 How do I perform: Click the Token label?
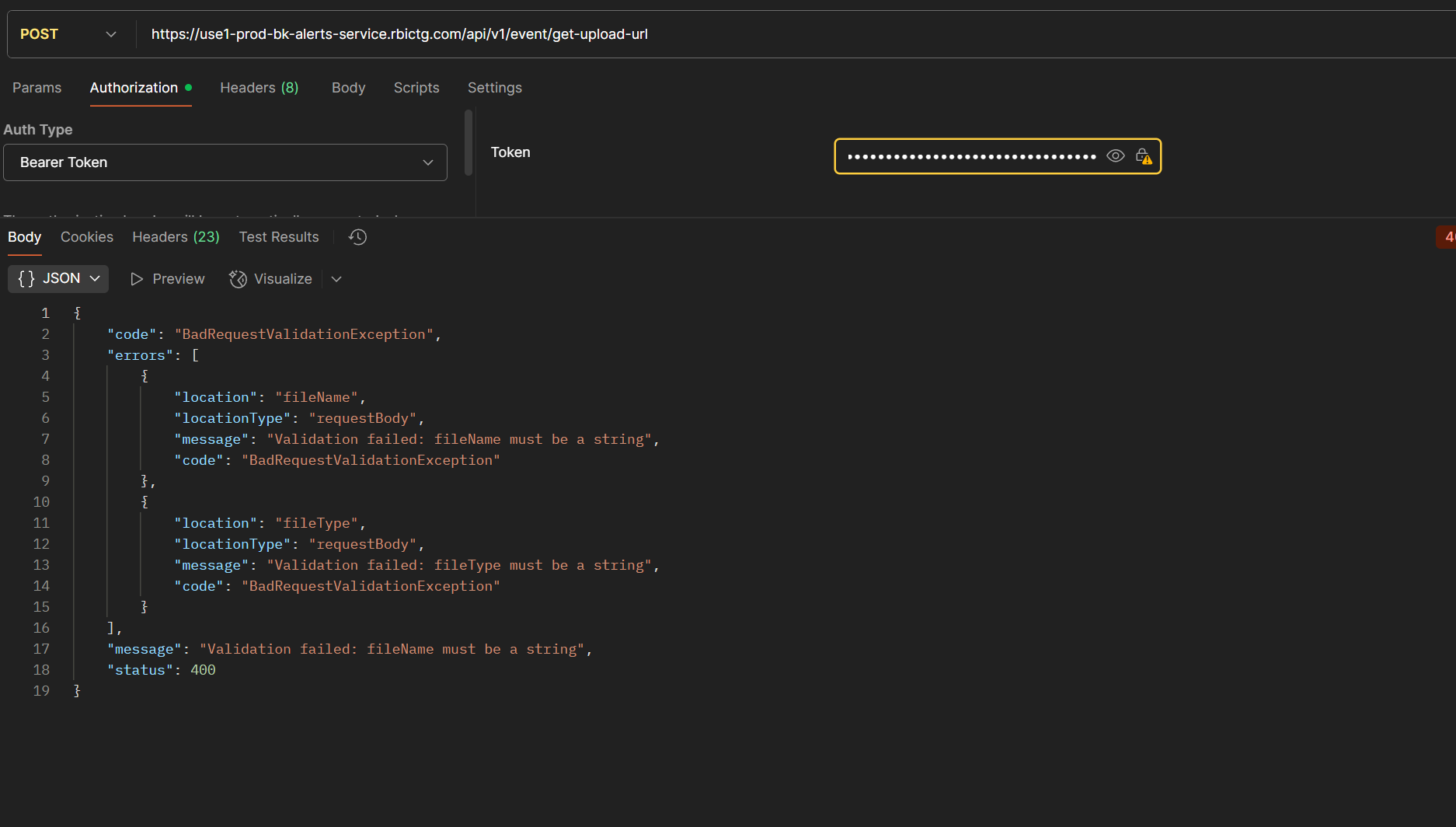coord(510,152)
